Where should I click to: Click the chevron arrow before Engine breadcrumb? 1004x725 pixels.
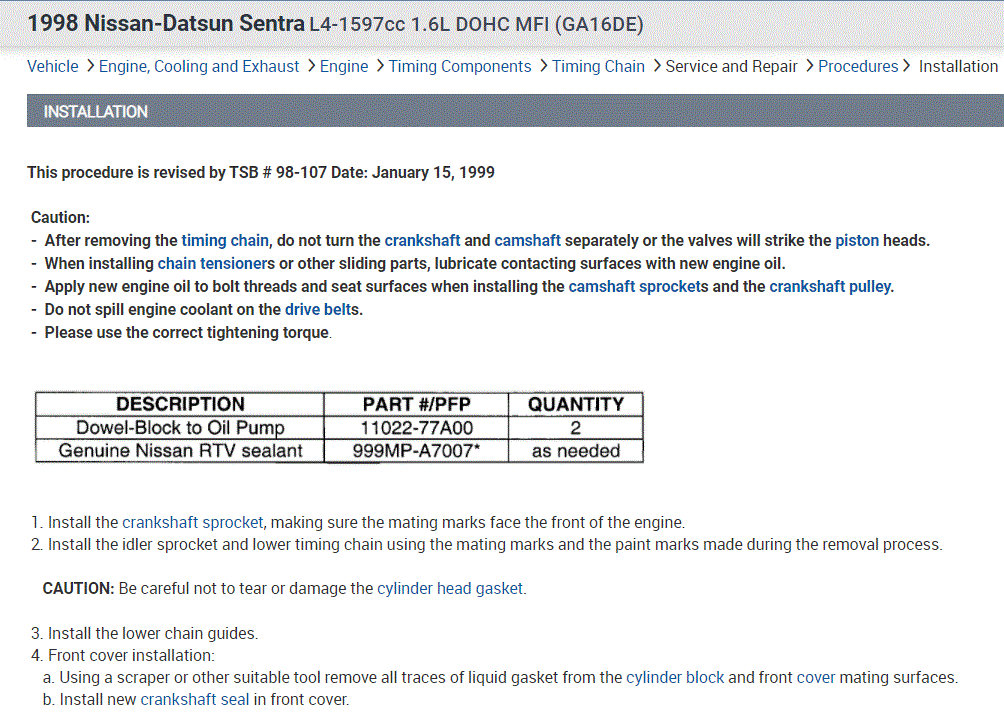[x=311, y=66]
